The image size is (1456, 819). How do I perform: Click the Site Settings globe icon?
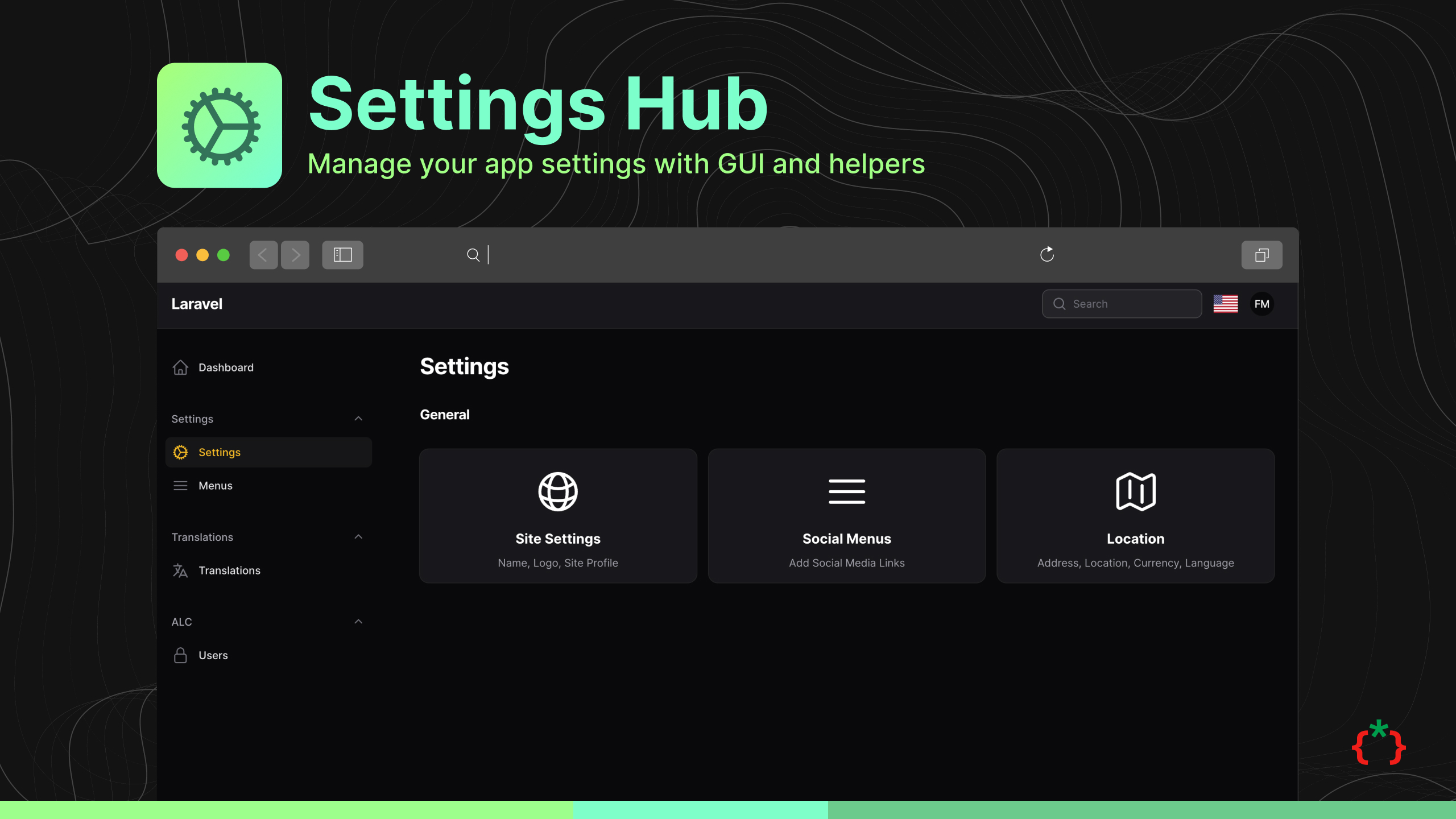click(557, 490)
